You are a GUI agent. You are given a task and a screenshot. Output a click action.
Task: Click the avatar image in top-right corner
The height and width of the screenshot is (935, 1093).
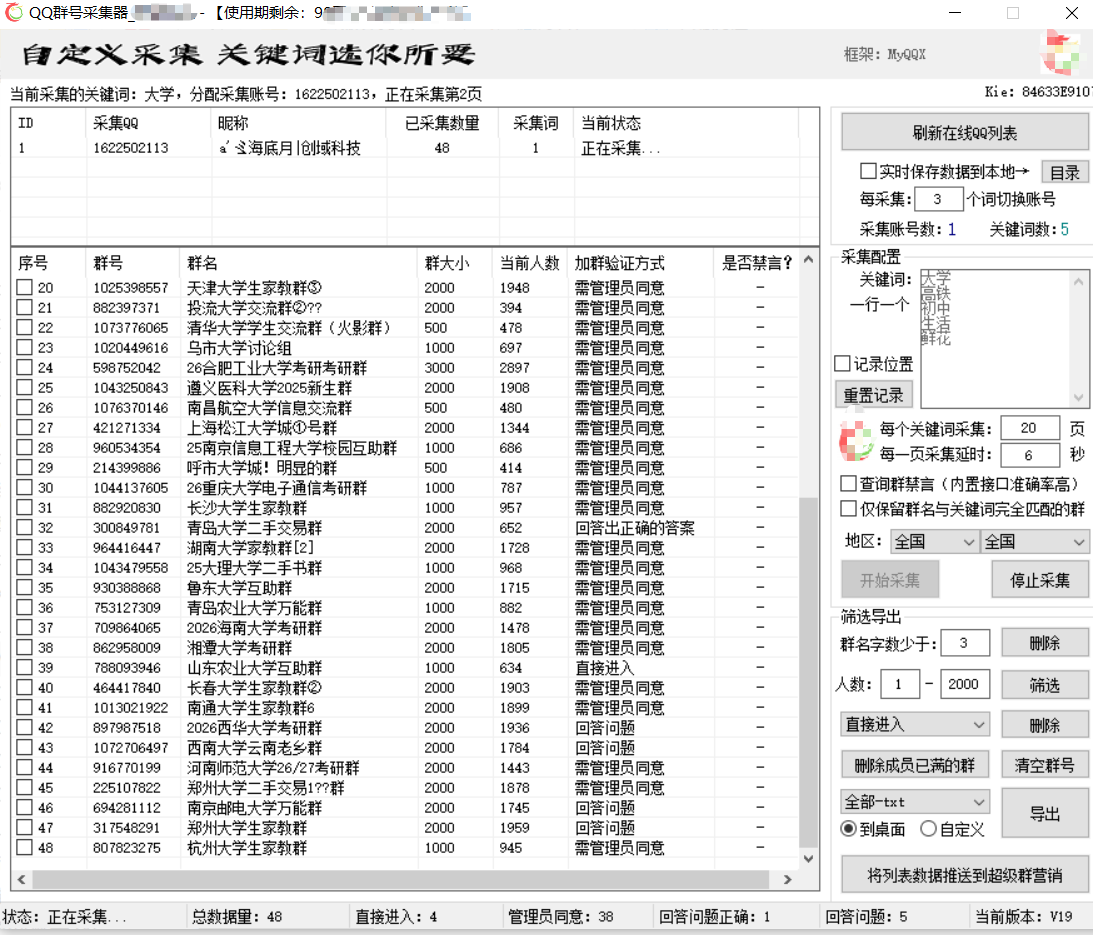point(1061,53)
